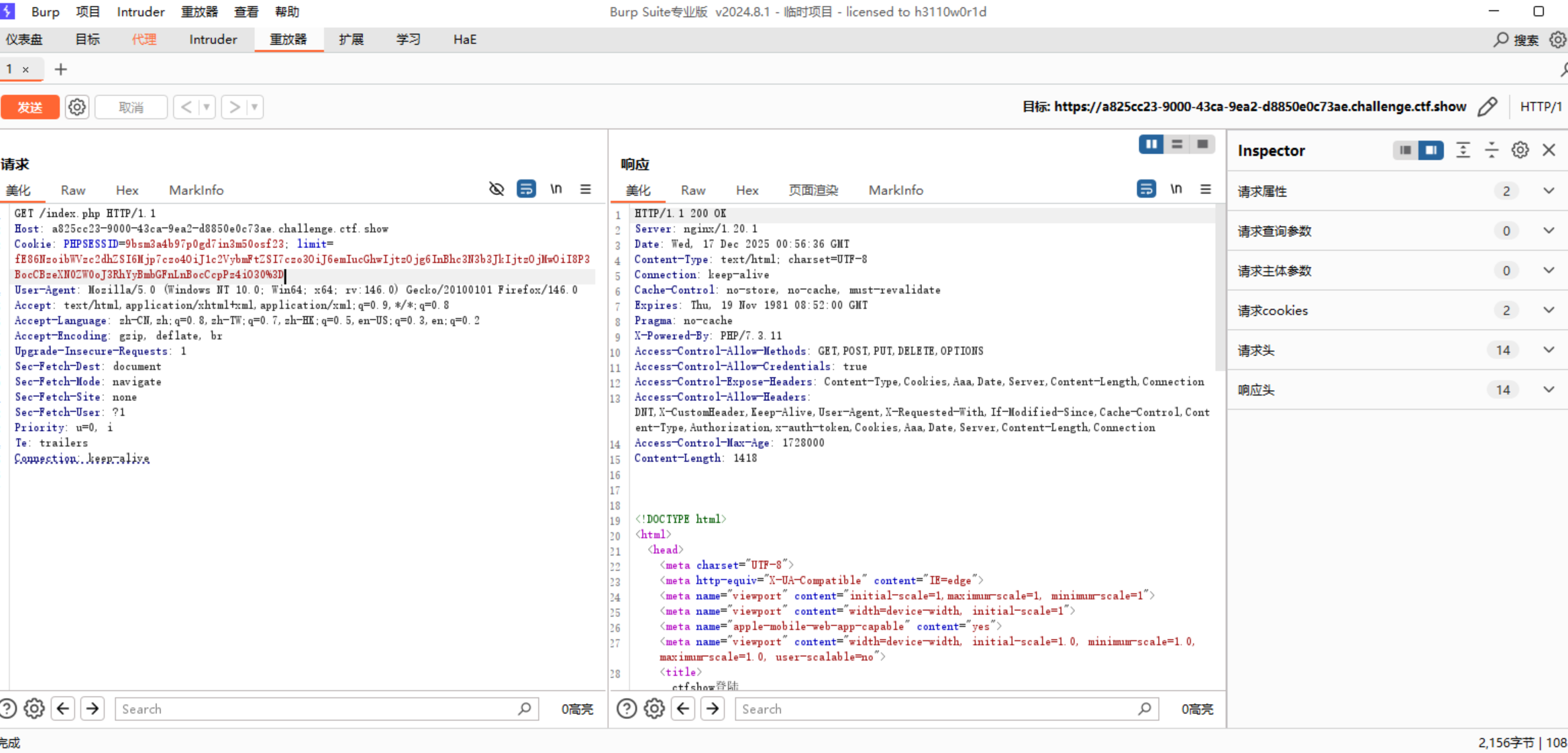The height and width of the screenshot is (753, 1568).
Task: Expand the 请求cookies section in Inspector
Action: [1548, 311]
